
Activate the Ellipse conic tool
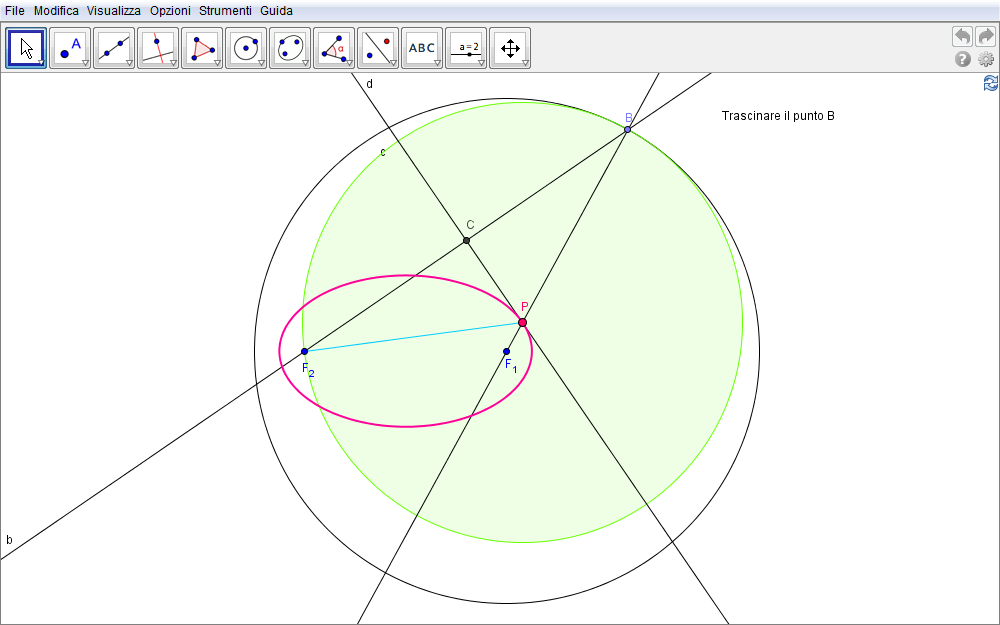pyautogui.click(x=290, y=47)
